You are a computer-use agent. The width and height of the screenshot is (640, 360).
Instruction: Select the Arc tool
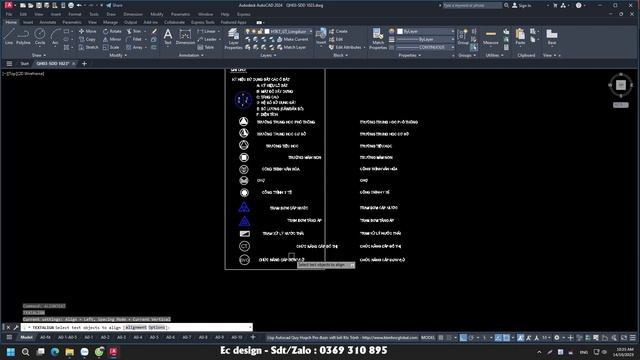[x=55, y=36]
